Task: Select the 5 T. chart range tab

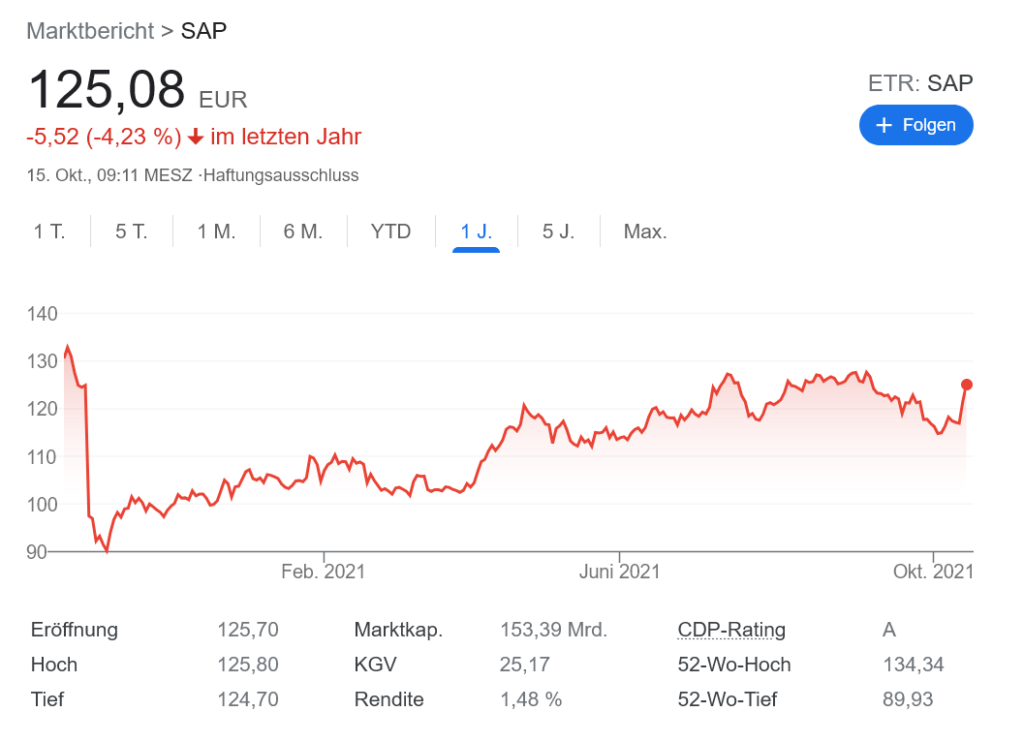Action: coord(131,232)
